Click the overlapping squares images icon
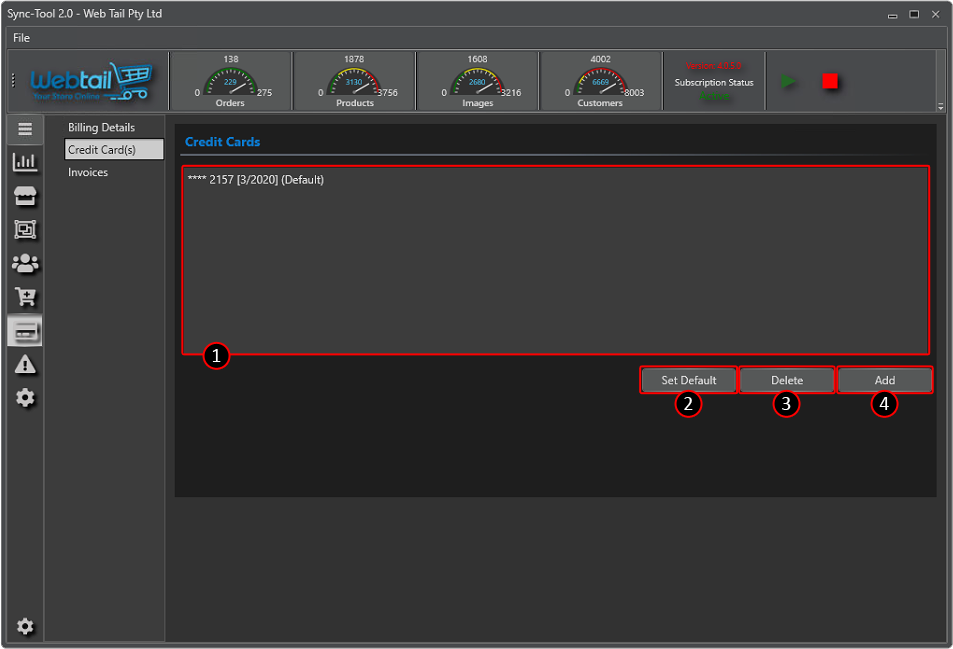 click(25, 229)
